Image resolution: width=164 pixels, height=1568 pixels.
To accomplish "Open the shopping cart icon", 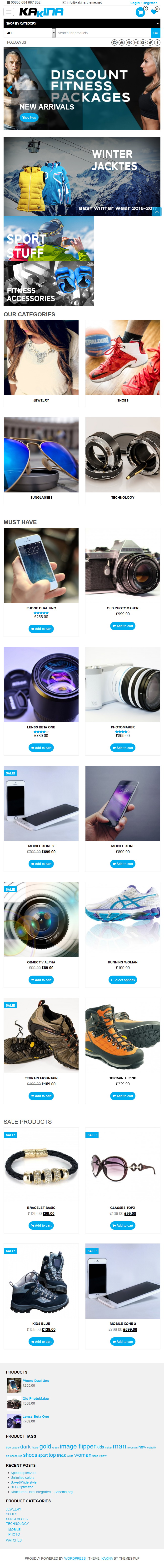I will [x=140, y=12].
